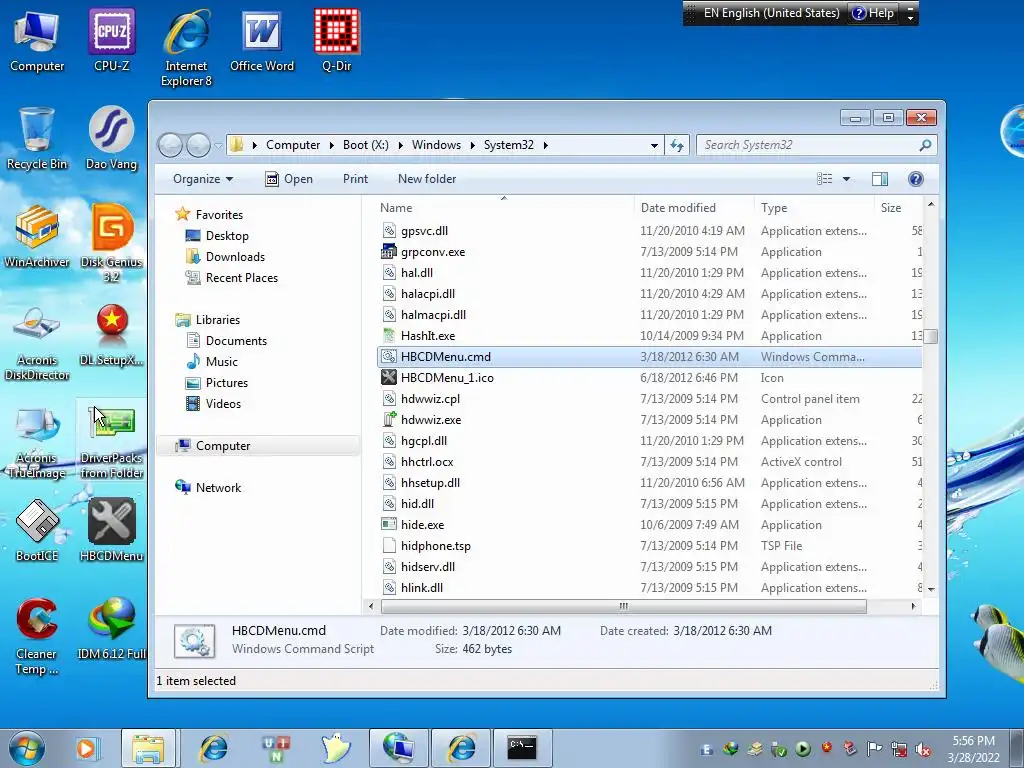Select the Disk Genius 3.2 icon

click(112, 244)
